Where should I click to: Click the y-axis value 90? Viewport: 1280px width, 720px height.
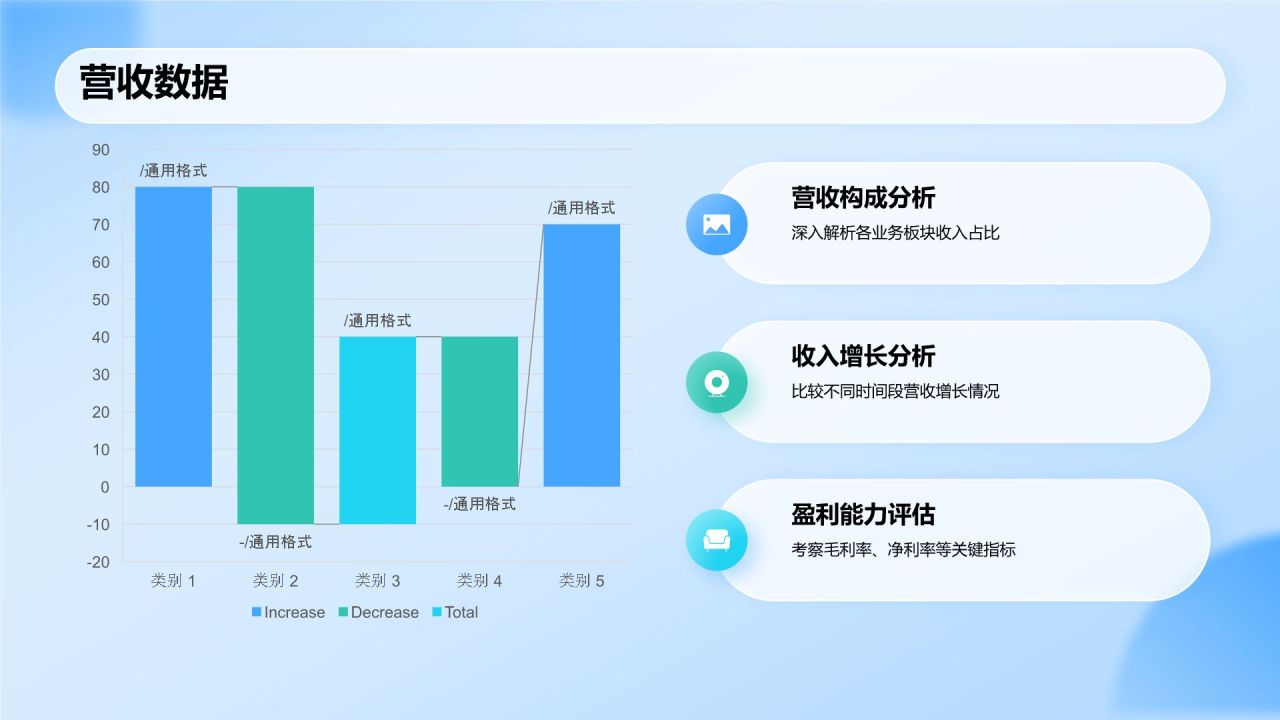[x=101, y=150]
